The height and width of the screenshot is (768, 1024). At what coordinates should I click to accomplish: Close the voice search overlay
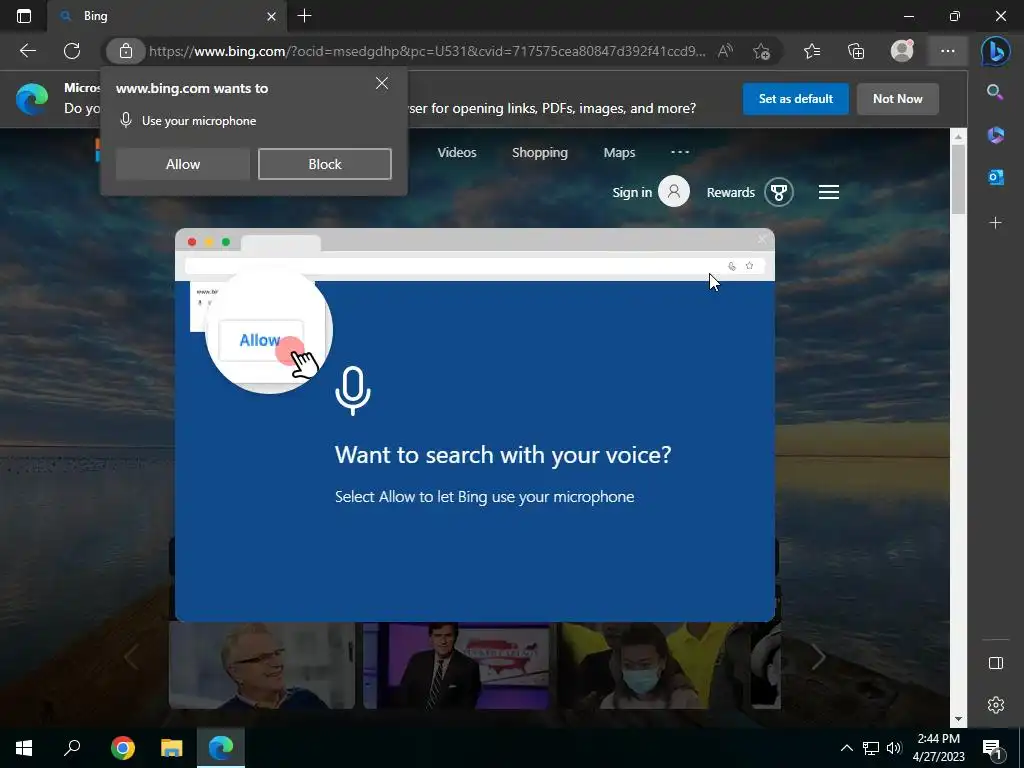(x=761, y=240)
